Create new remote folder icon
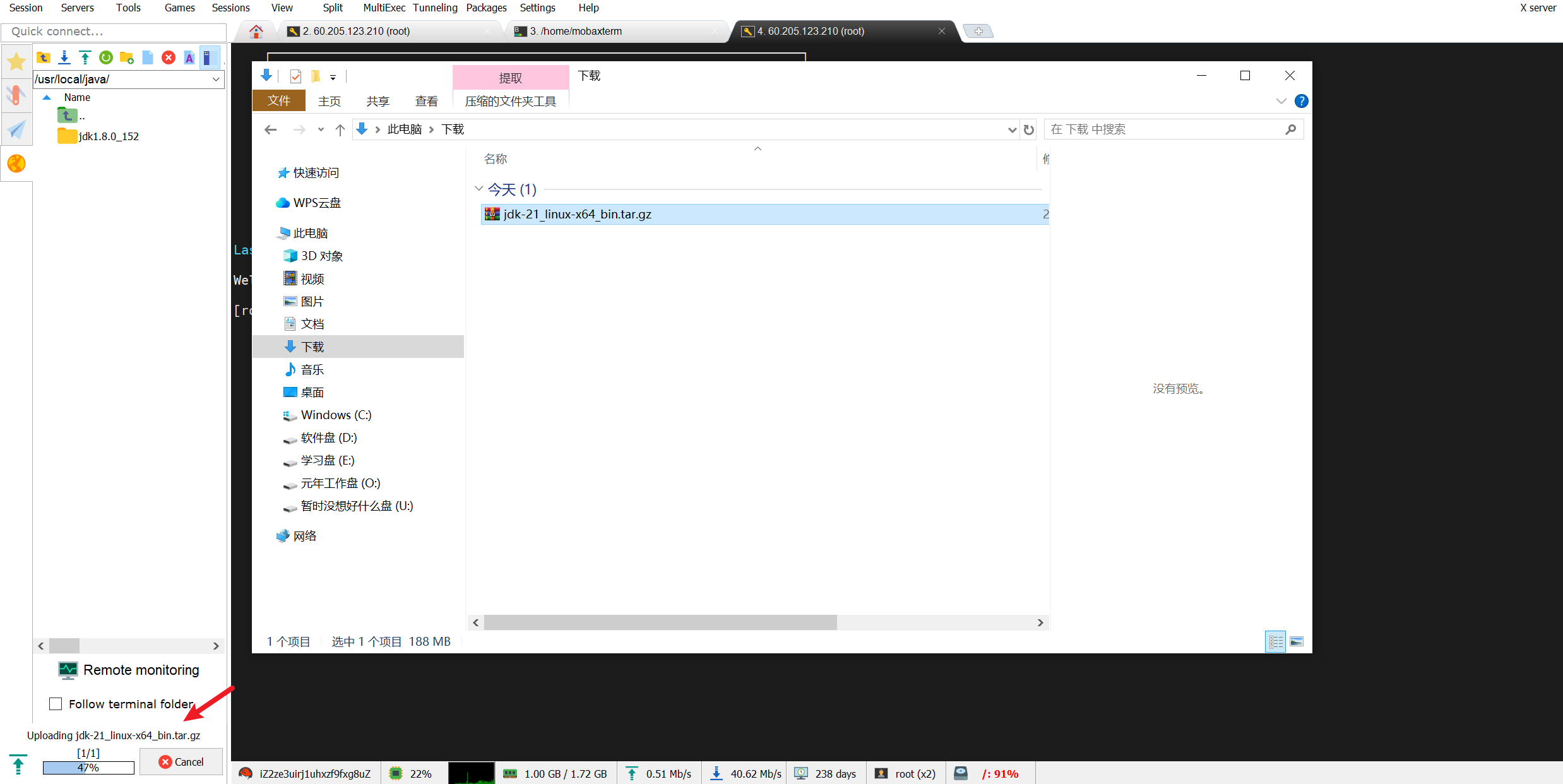Screen dimensions: 1563x784 pos(126,58)
